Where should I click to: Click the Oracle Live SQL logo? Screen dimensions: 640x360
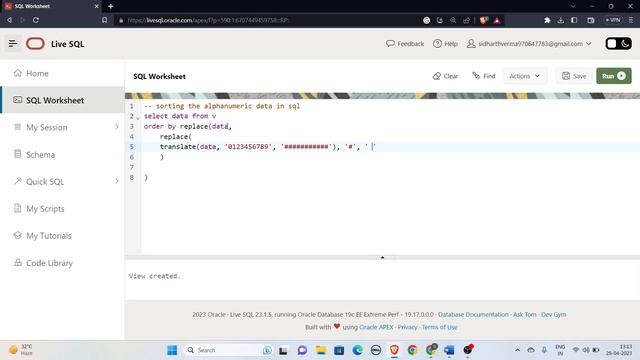point(35,44)
